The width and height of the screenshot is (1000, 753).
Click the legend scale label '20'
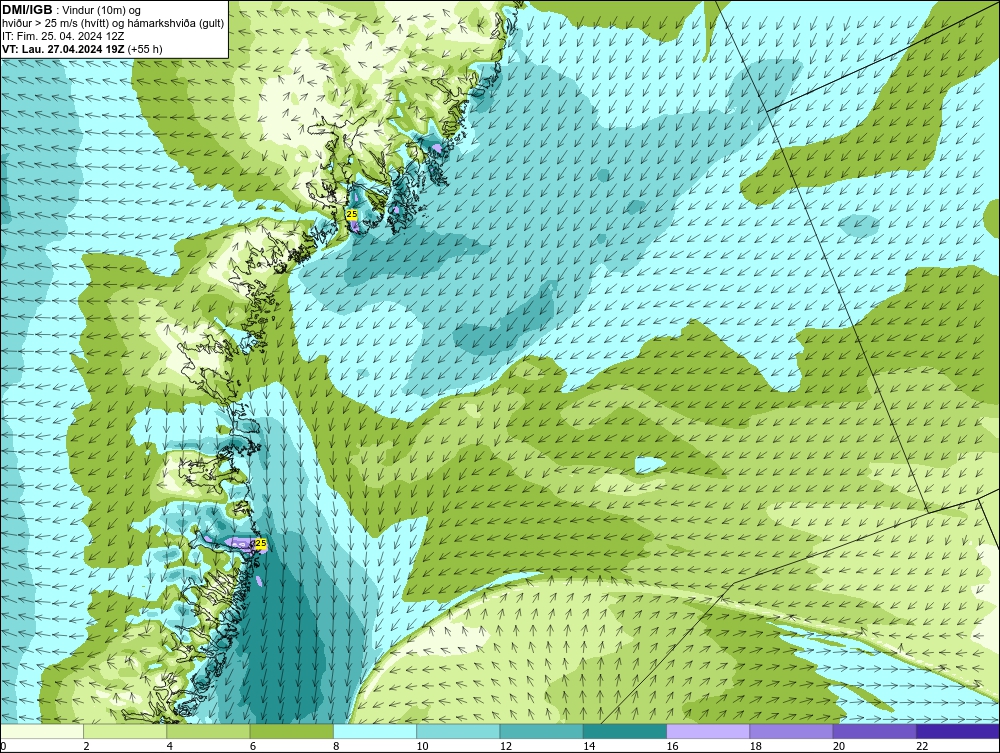pyautogui.click(x=839, y=746)
